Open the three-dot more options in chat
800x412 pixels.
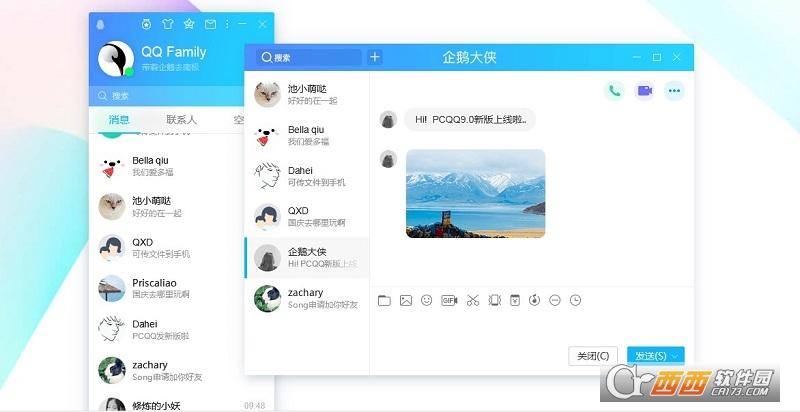[x=674, y=91]
